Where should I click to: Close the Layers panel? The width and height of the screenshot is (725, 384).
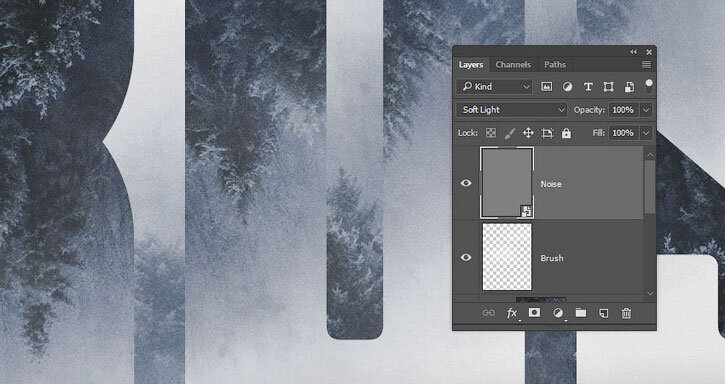click(x=649, y=52)
